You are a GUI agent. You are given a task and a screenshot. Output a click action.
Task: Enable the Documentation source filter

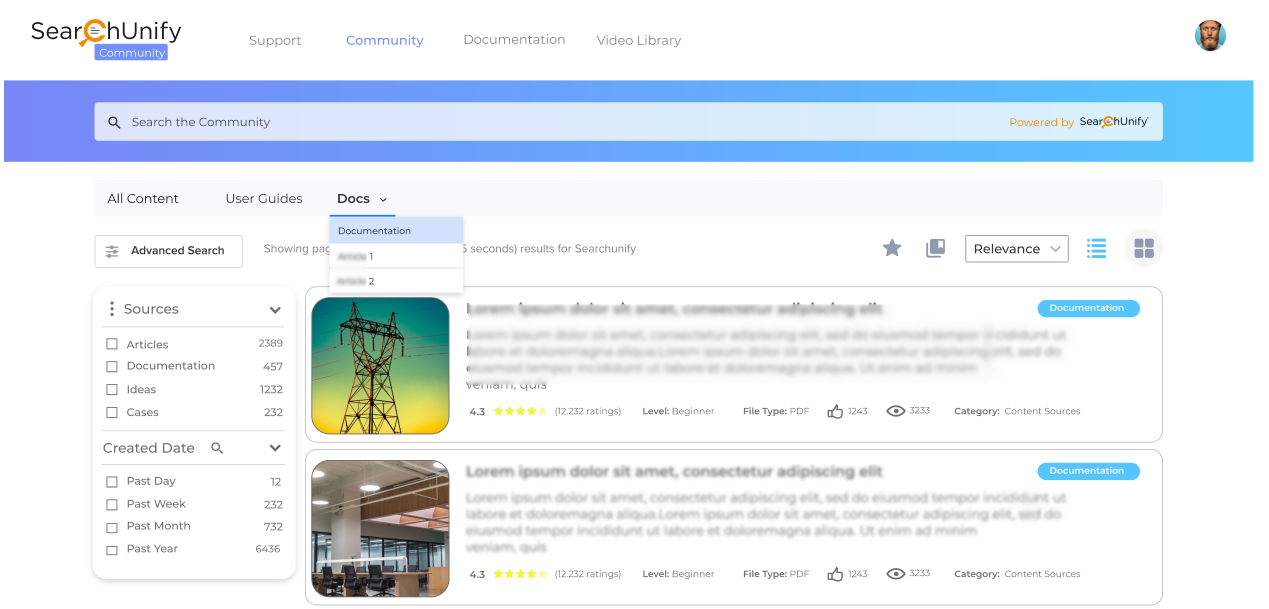(x=112, y=367)
